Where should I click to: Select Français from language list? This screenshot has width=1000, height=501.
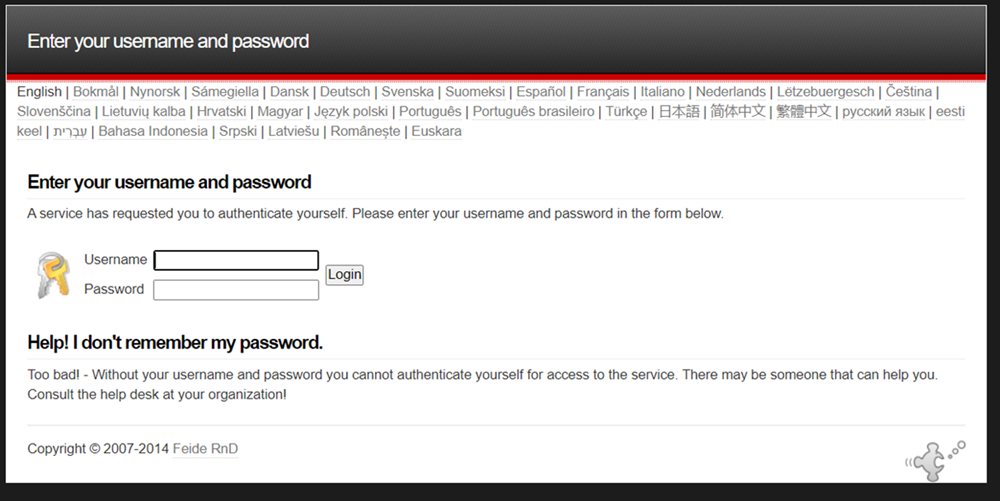(603, 92)
